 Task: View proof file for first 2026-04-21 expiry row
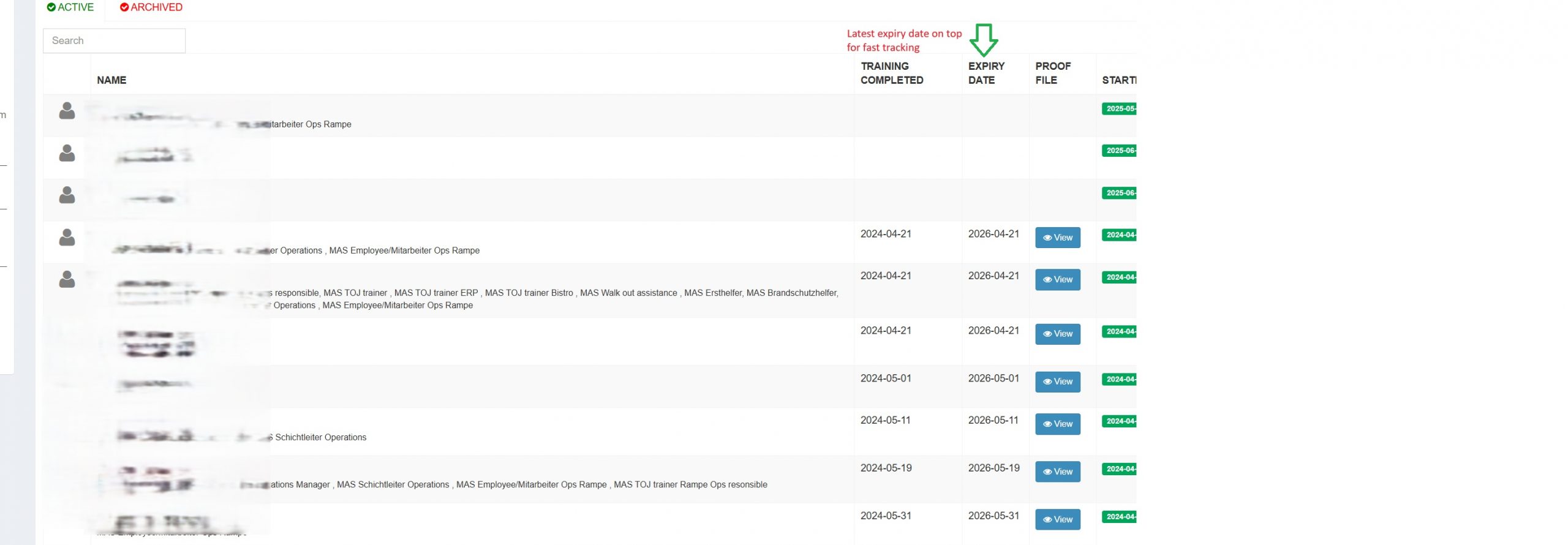tap(1057, 238)
